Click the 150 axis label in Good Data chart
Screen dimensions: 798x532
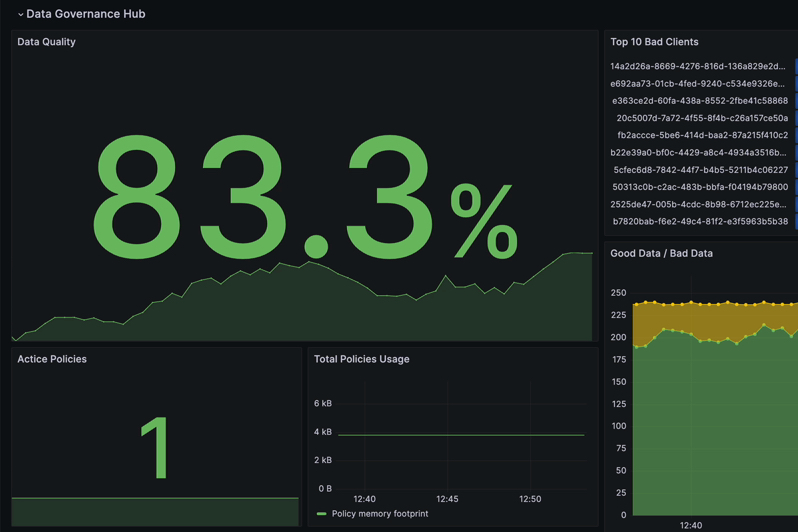click(x=619, y=382)
